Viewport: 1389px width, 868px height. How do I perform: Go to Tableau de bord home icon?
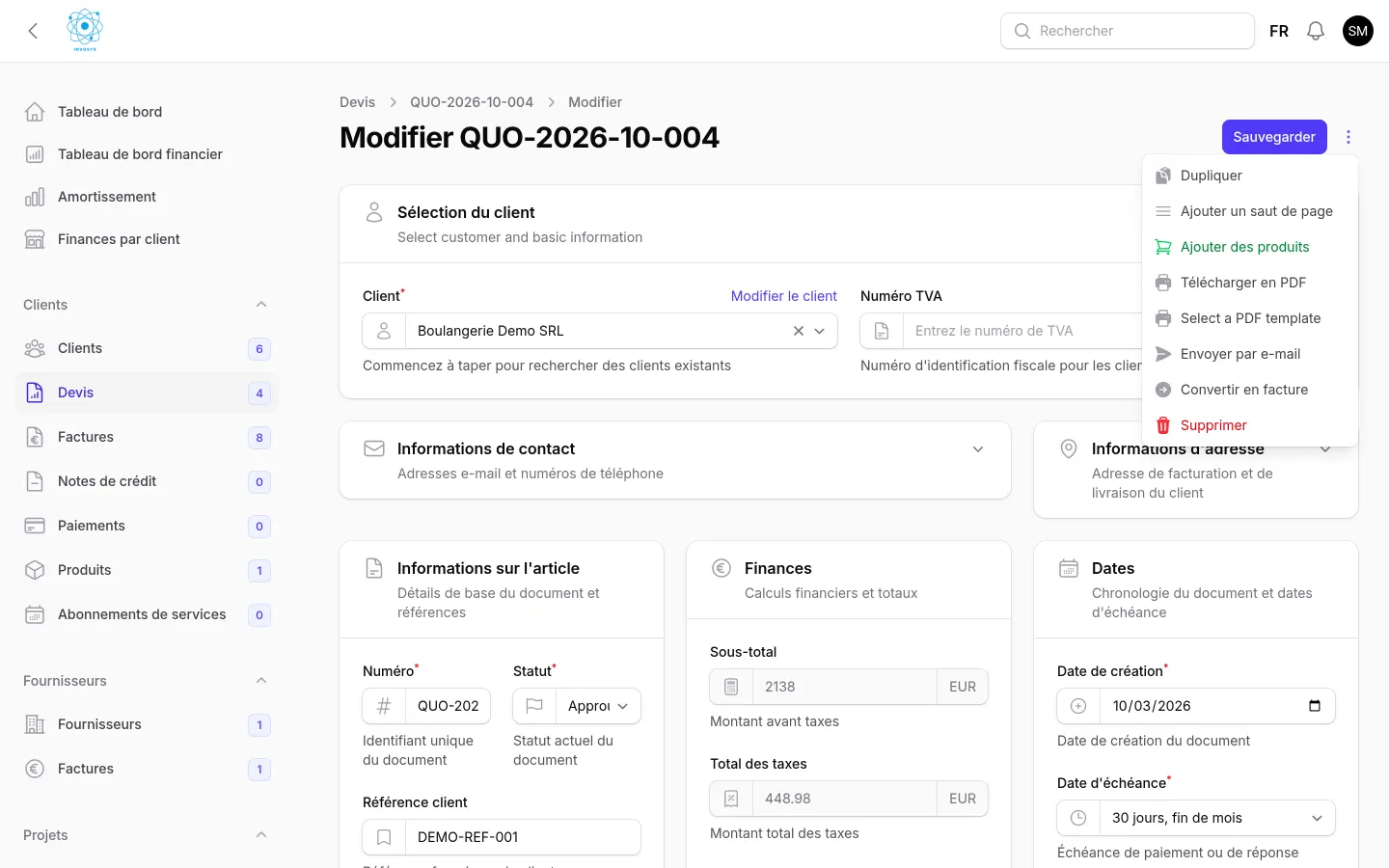pos(35,112)
